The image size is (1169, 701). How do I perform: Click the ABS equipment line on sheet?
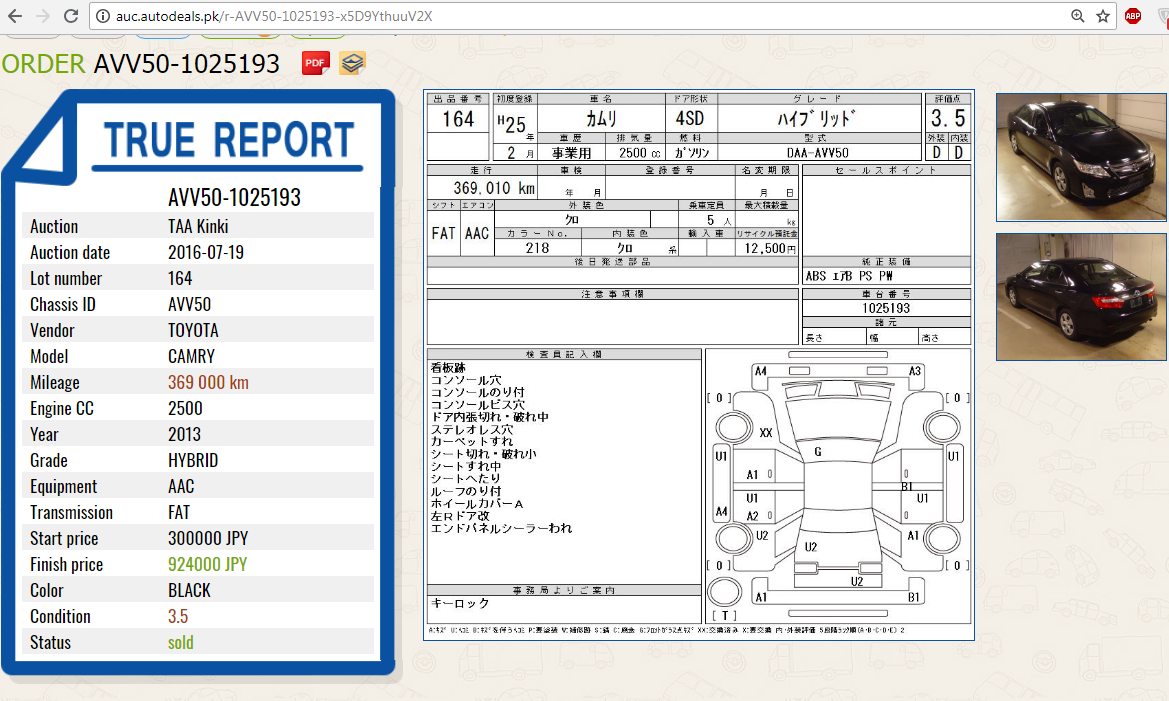[849, 276]
